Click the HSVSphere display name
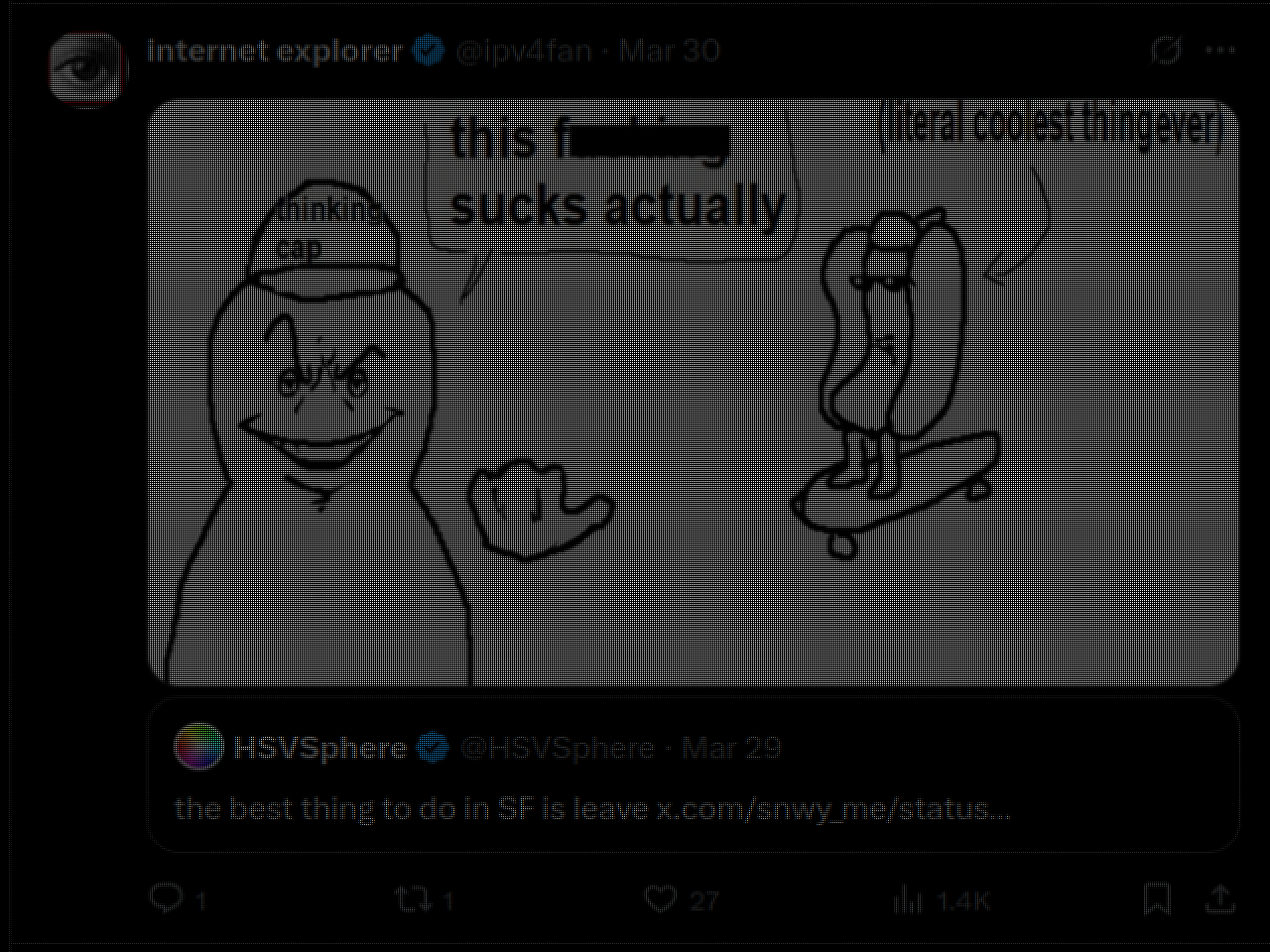 tap(319, 748)
